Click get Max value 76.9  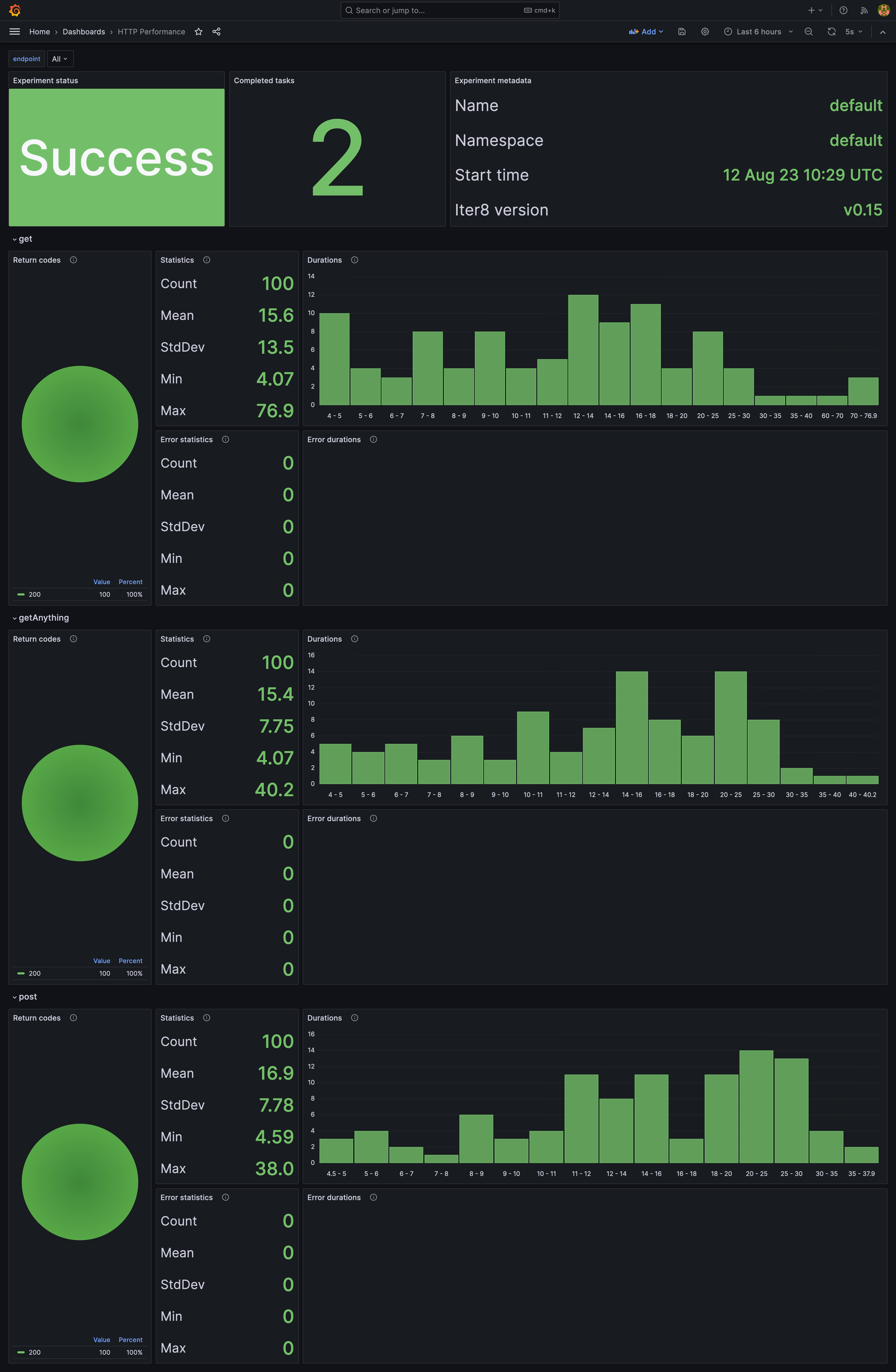275,410
